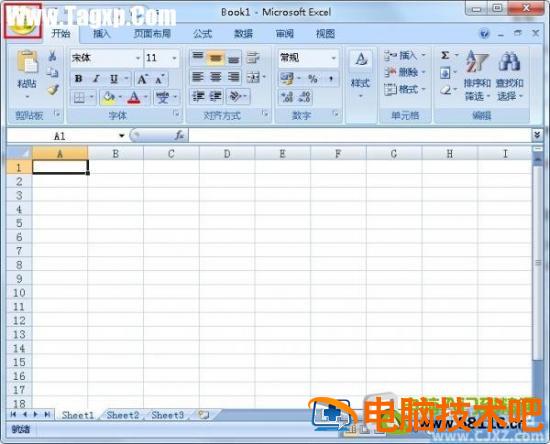This screenshot has width=550, height=444.
Task: Select the Cut scissors icon
Action: (52, 56)
